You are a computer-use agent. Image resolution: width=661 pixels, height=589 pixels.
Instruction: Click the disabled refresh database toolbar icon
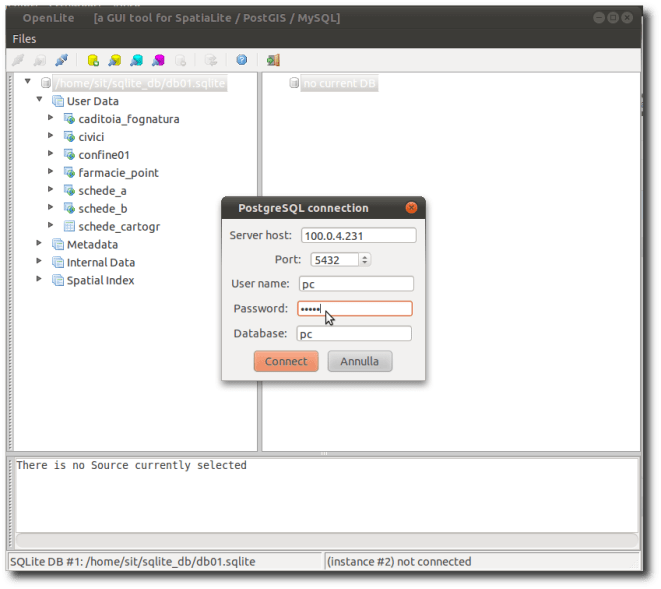click(x=211, y=60)
